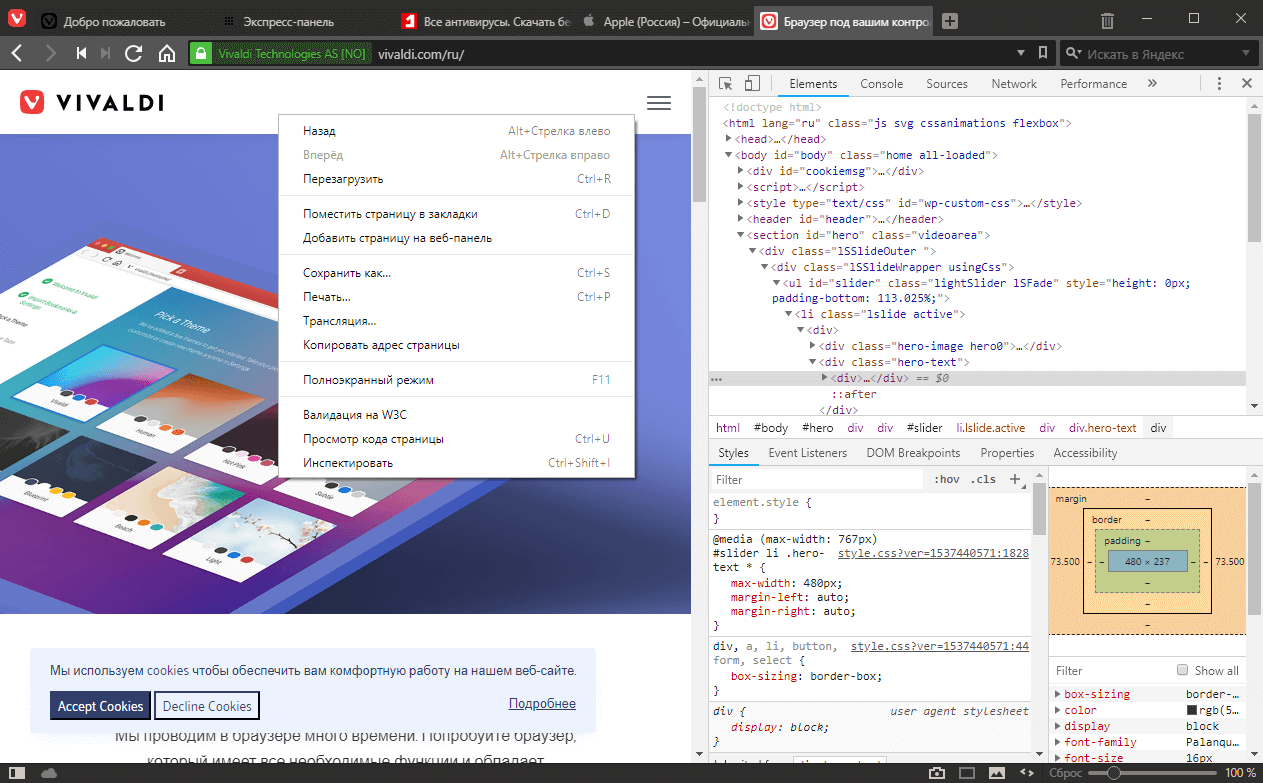
Task: Toggle the .cls class editor
Action: click(x=983, y=479)
